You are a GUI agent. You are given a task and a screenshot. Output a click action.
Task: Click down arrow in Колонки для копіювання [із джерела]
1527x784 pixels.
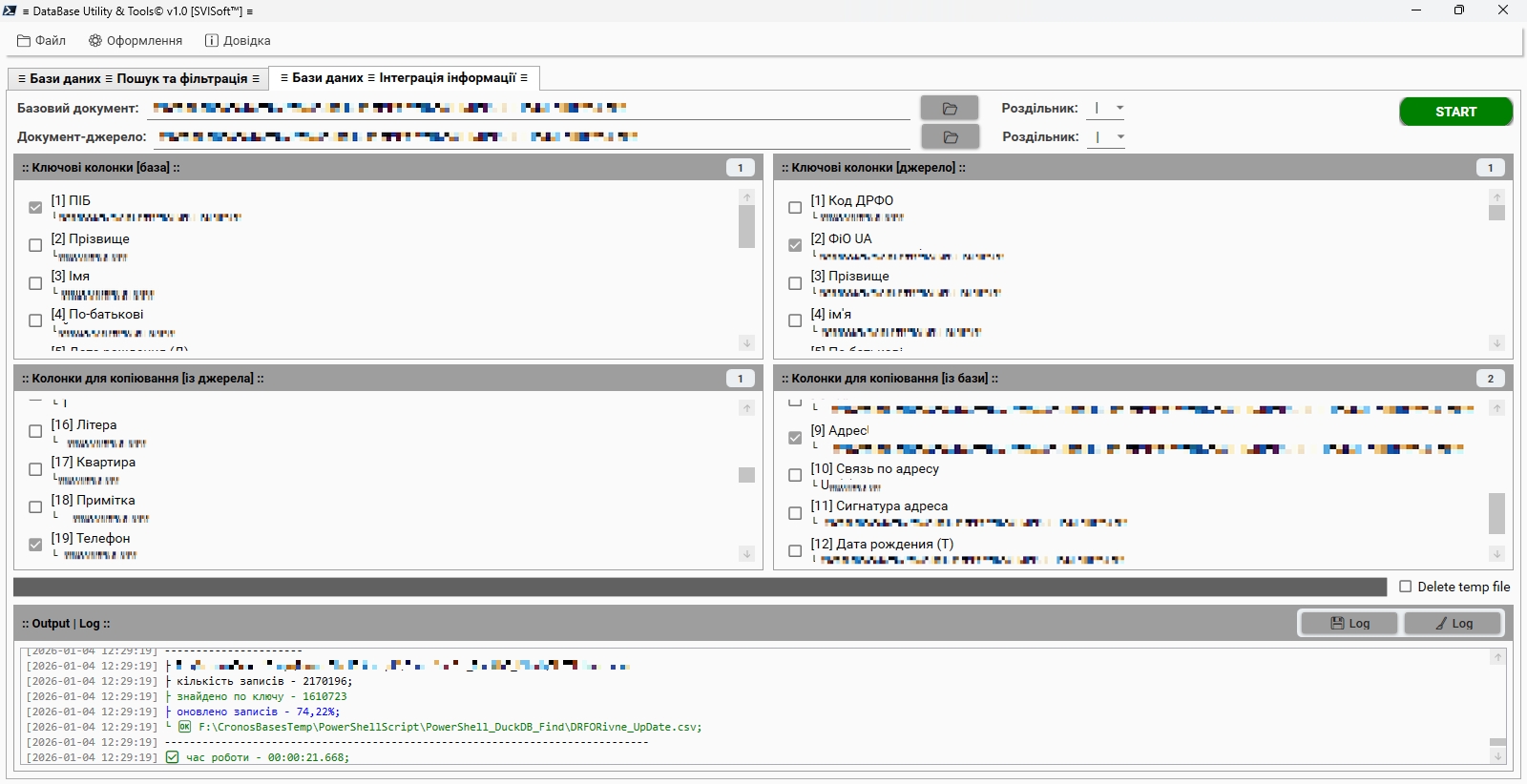pyautogui.click(x=747, y=553)
